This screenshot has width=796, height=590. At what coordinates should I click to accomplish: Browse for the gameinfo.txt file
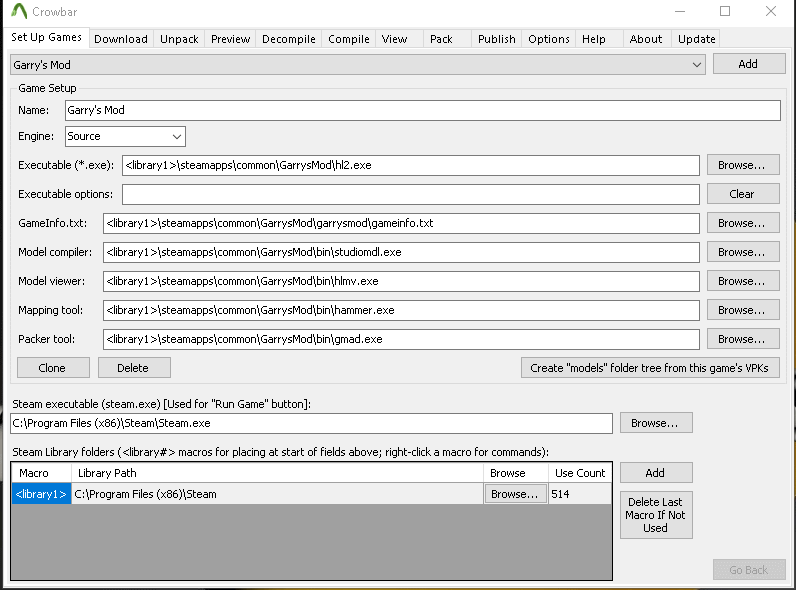[743, 223]
